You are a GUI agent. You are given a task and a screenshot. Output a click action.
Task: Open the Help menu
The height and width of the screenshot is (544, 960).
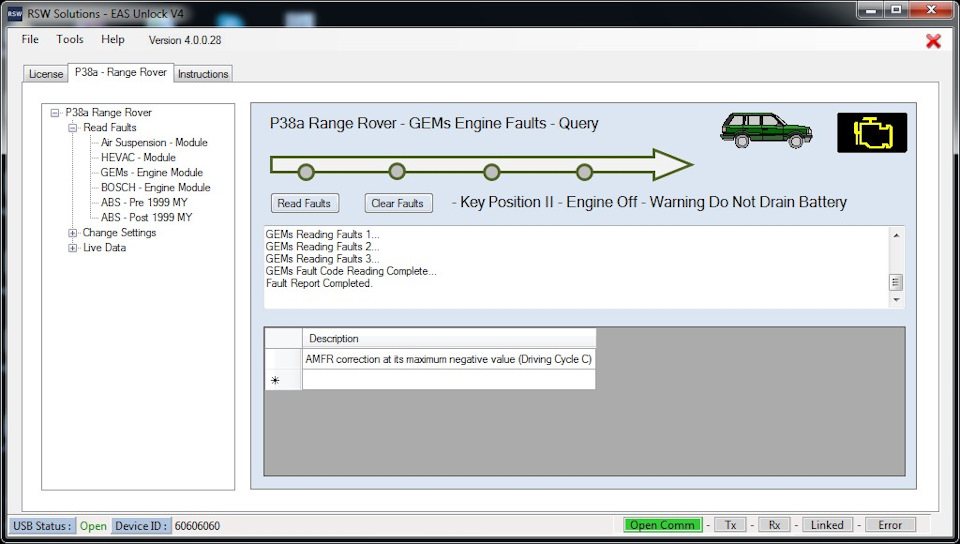(x=113, y=39)
